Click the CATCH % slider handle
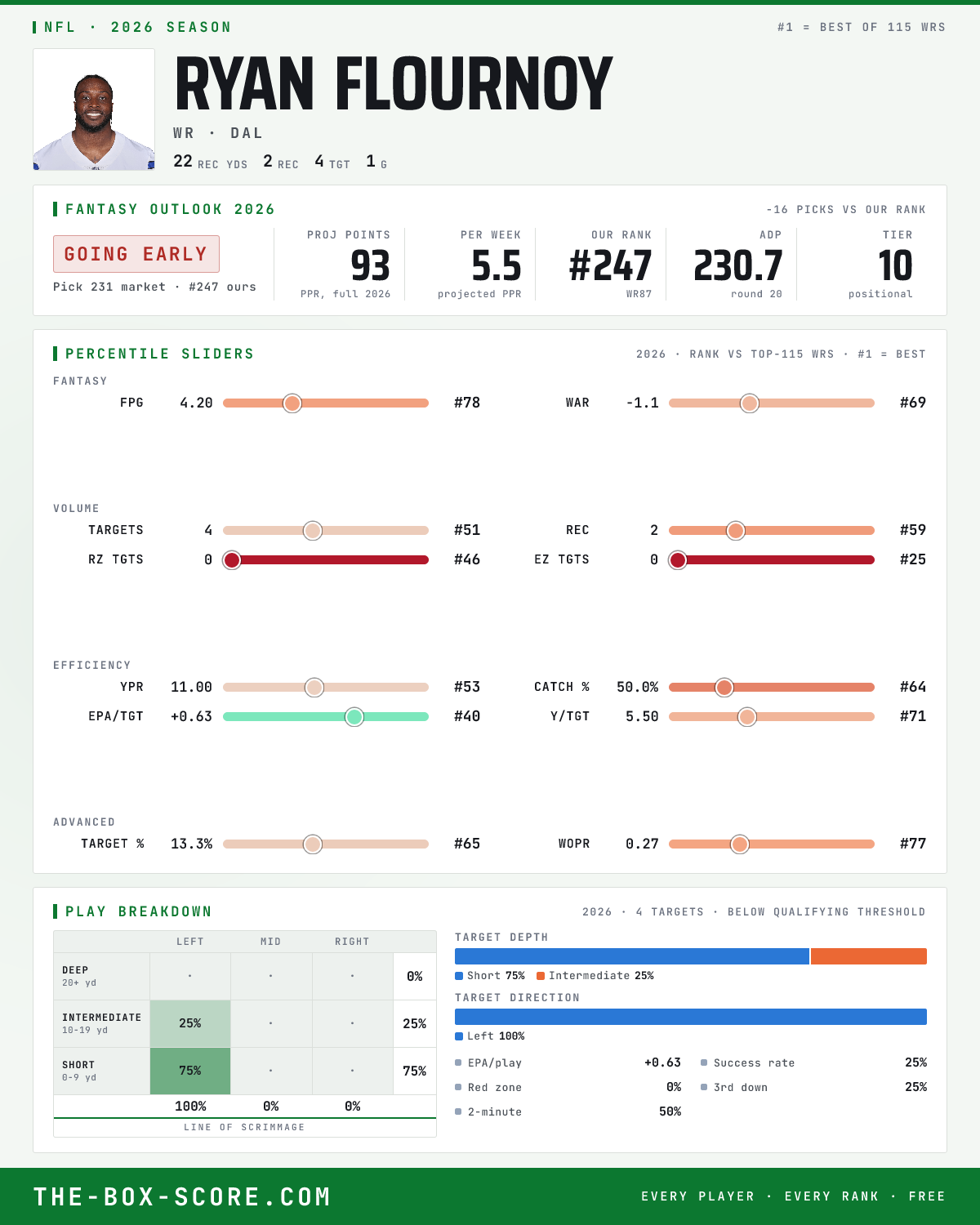The height and width of the screenshot is (1225, 980). (x=724, y=687)
